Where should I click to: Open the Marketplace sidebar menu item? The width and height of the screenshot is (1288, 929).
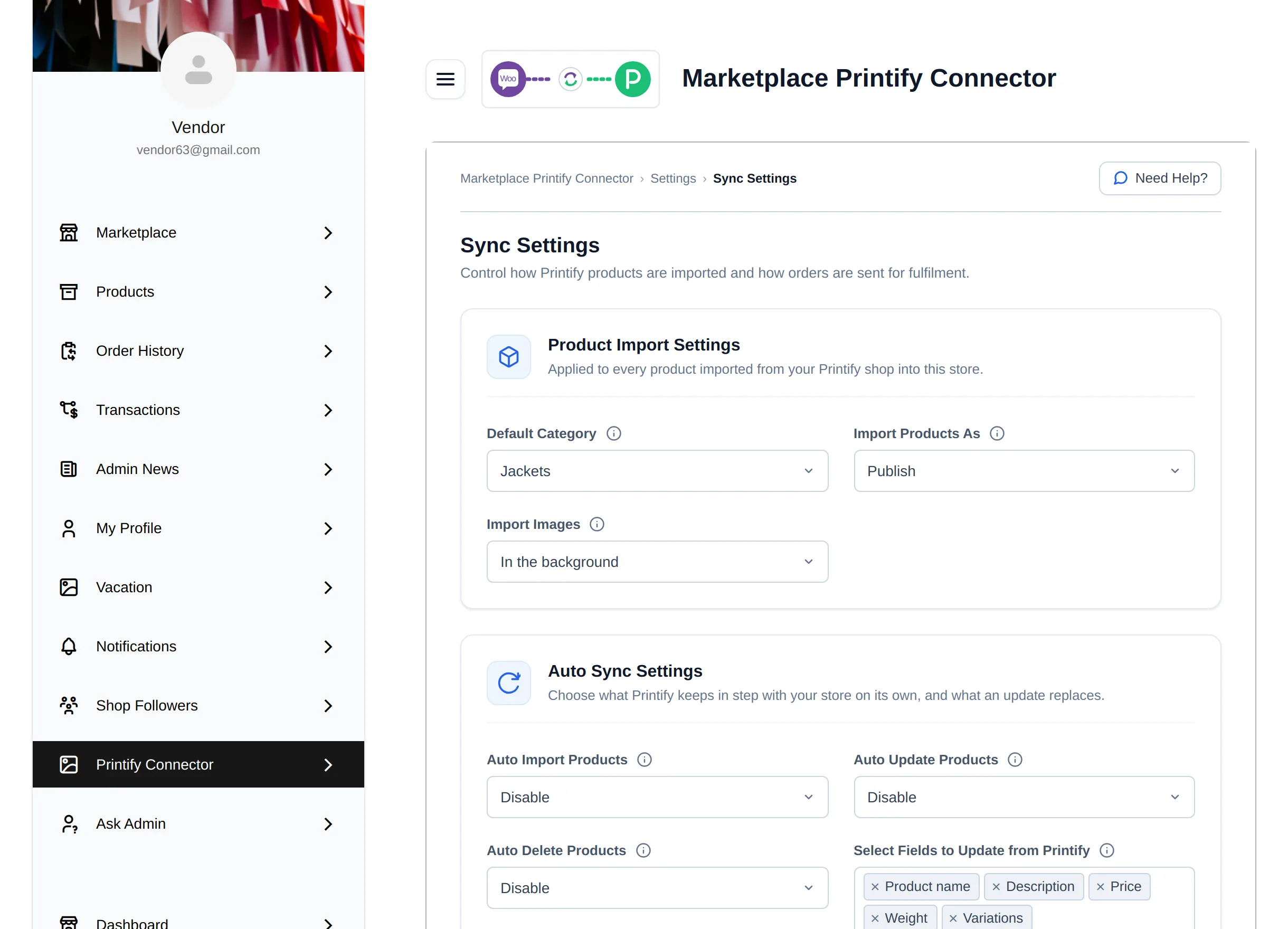point(198,233)
